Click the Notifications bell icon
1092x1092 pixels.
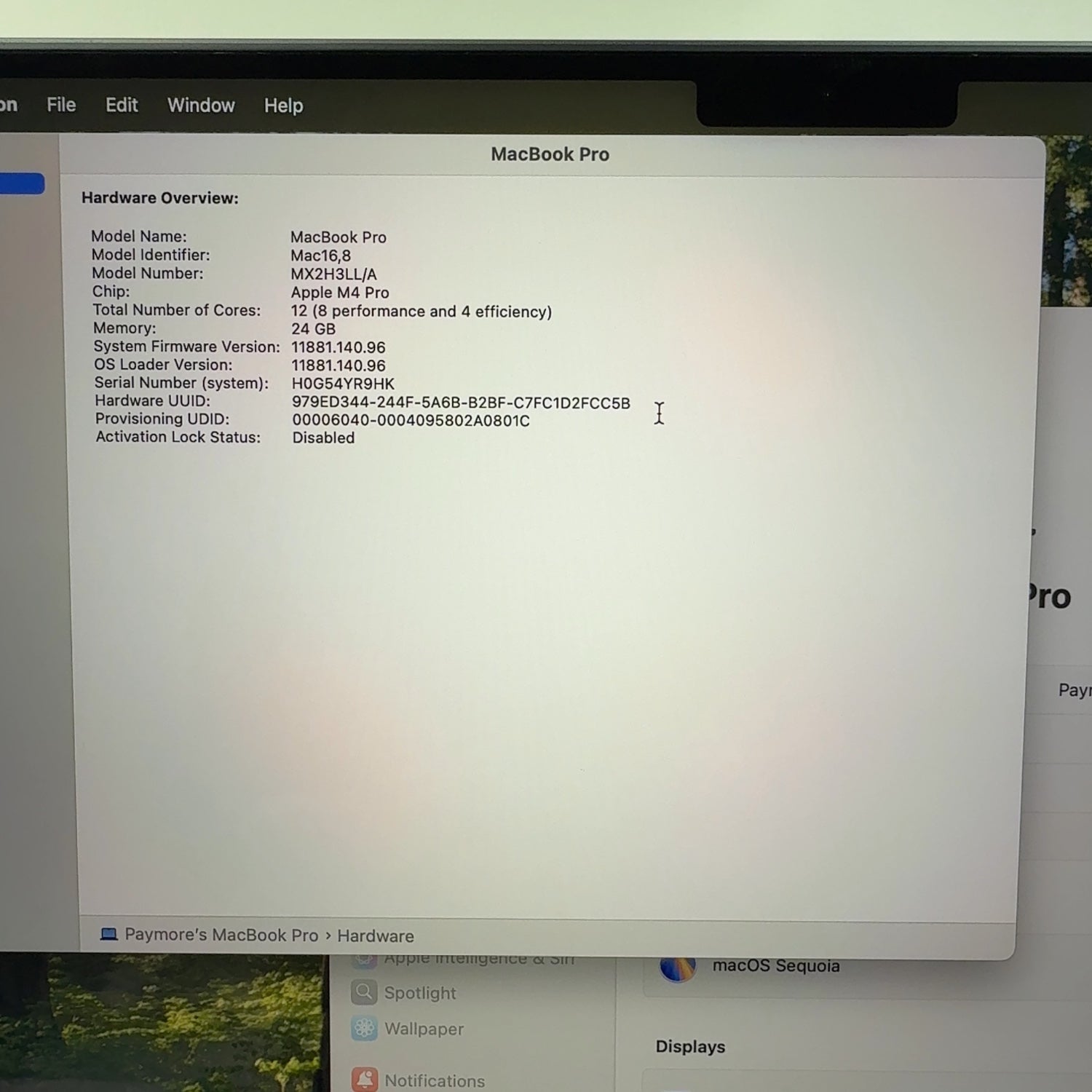click(x=364, y=1080)
